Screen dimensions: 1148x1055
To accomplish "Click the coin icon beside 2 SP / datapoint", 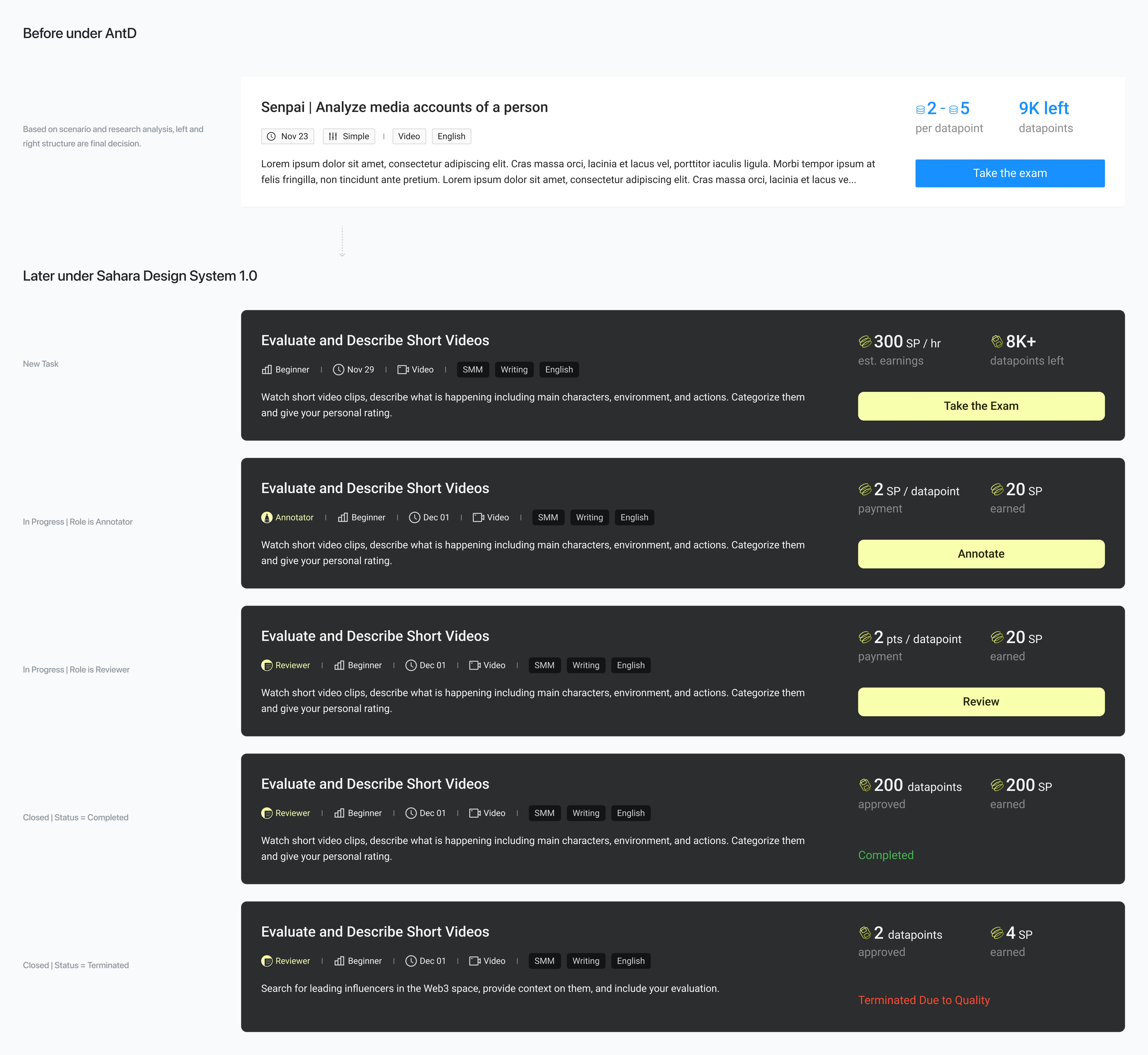I will click(x=864, y=489).
